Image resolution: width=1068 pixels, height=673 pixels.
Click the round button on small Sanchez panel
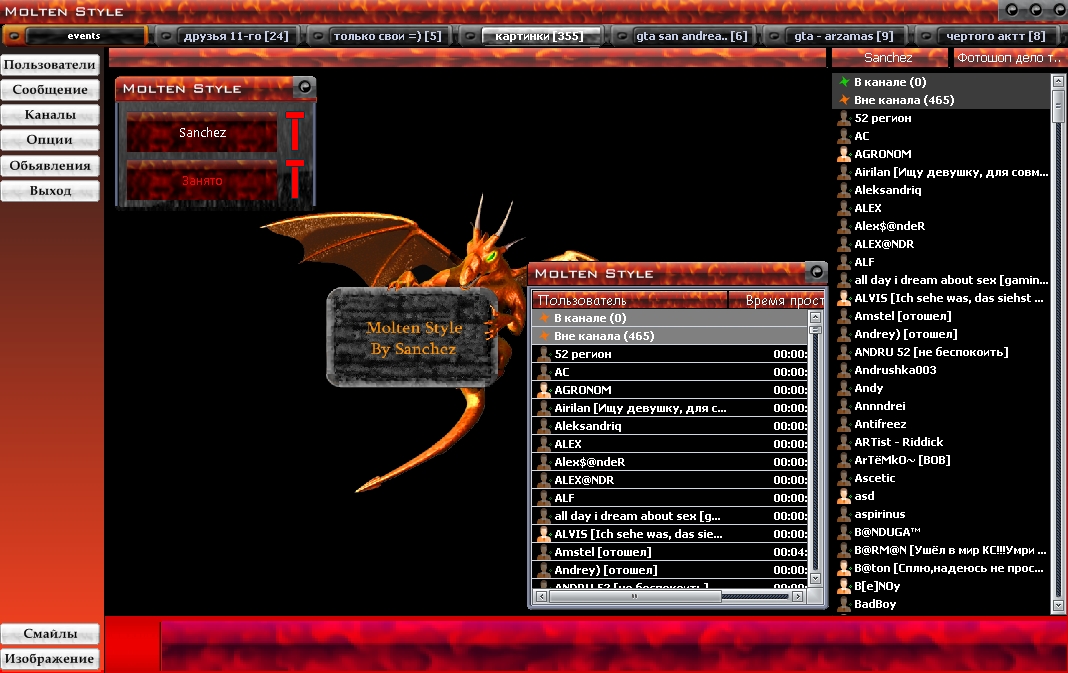click(x=305, y=88)
